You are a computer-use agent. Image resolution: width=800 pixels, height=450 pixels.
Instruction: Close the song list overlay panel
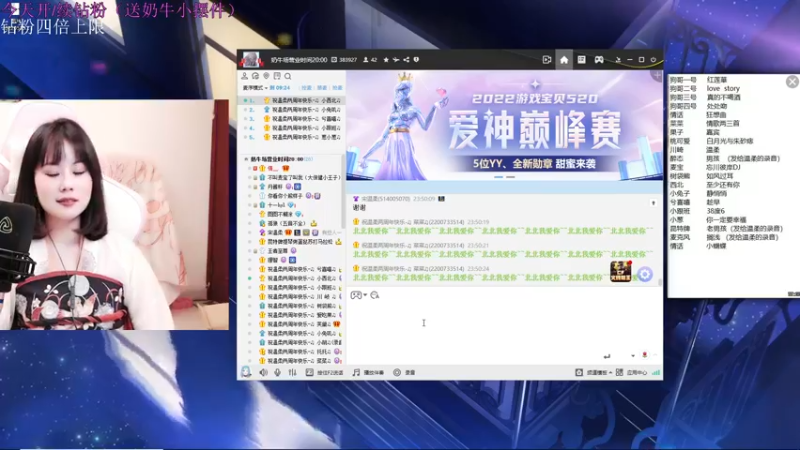tap(792, 82)
